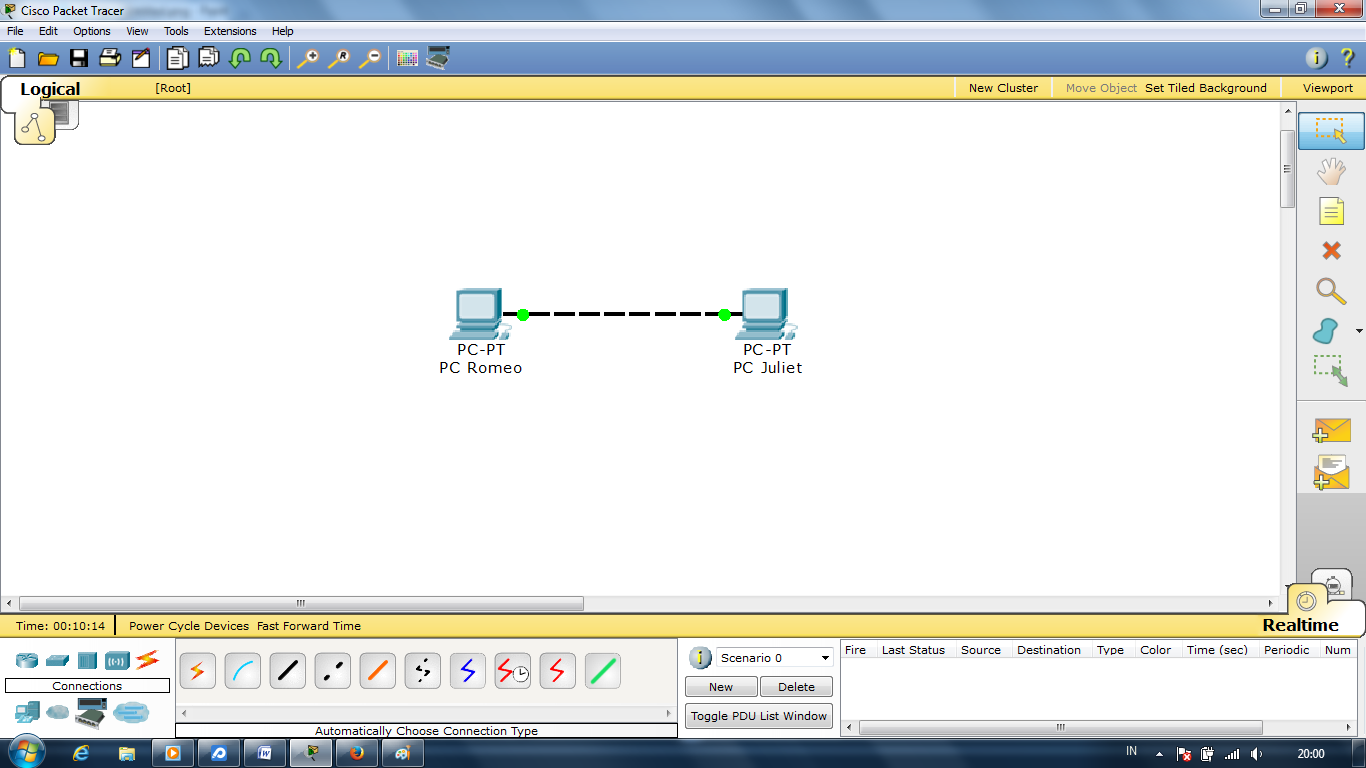Click the PC Juliet device
The image size is (1366, 768).
(x=766, y=314)
